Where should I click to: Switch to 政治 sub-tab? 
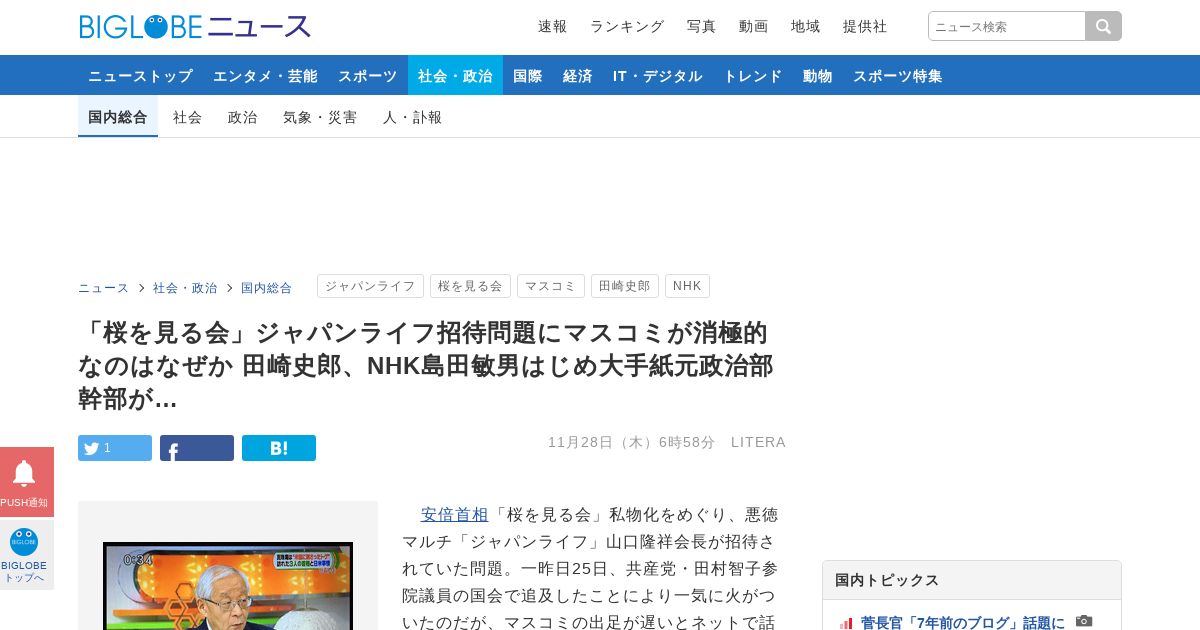point(243,117)
